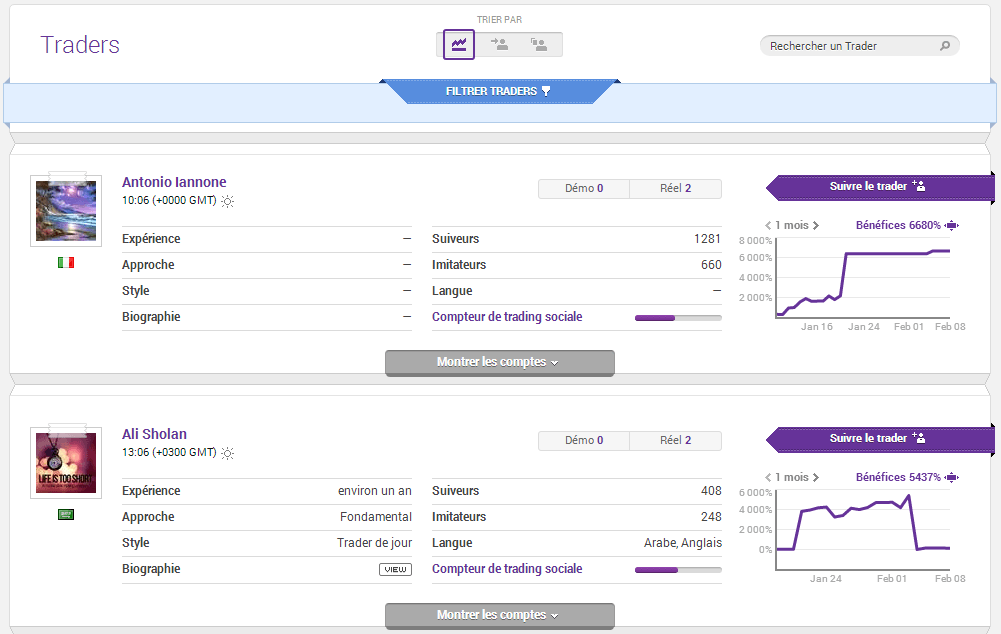Expand Montrer les comptes for Ali Sholan
This screenshot has width=1001, height=634.
499,615
